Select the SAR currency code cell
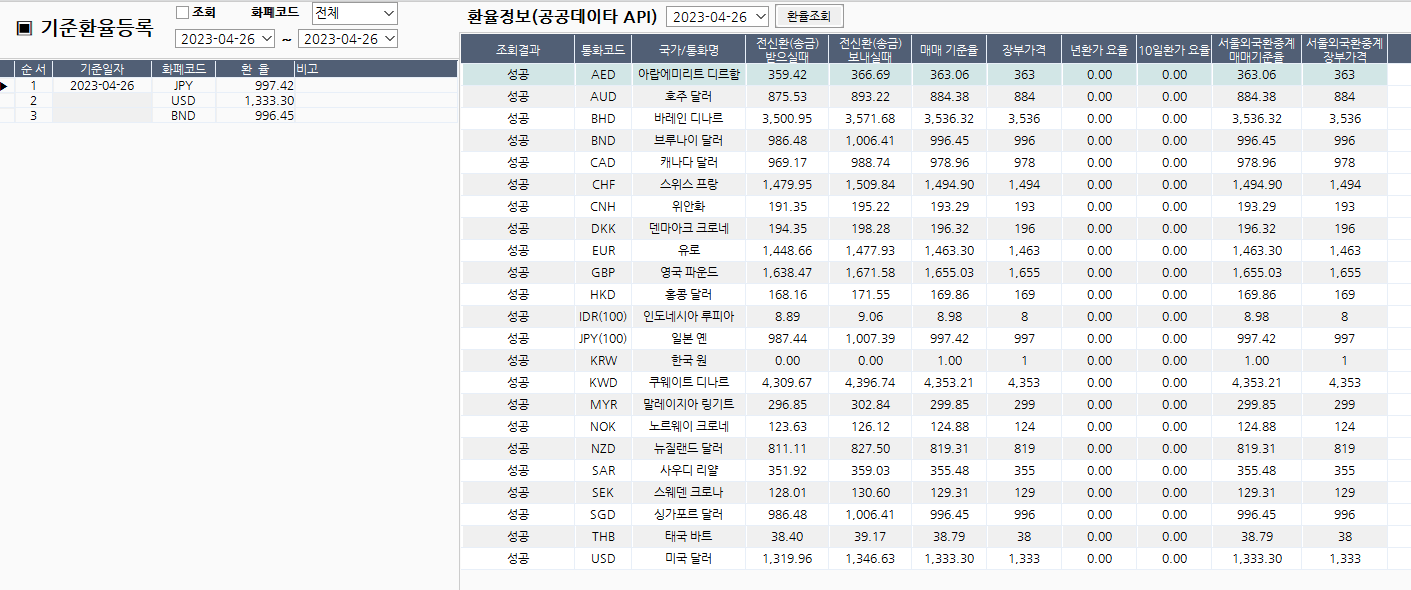The height and width of the screenshot is (590, 1411). 603,471
